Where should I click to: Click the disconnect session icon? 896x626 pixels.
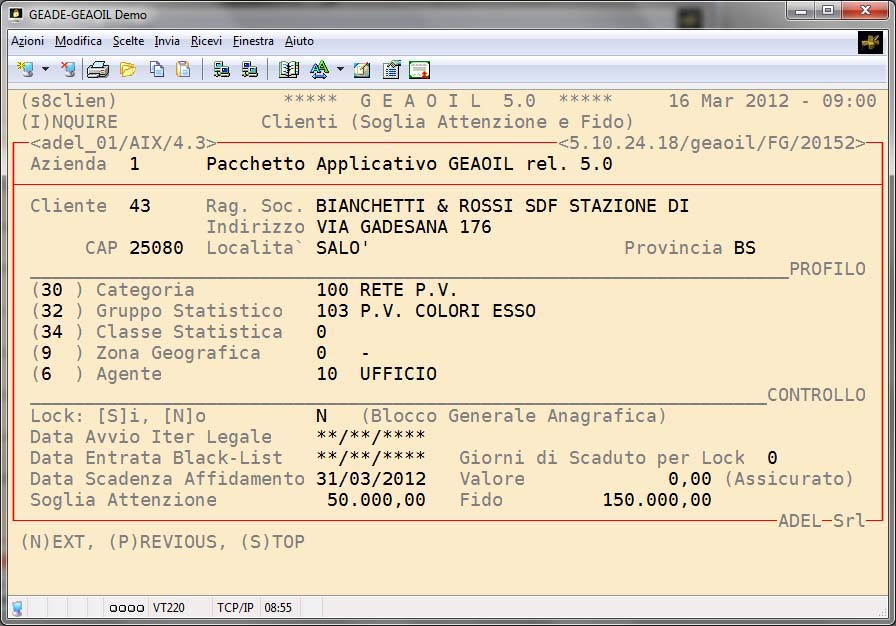67,70
